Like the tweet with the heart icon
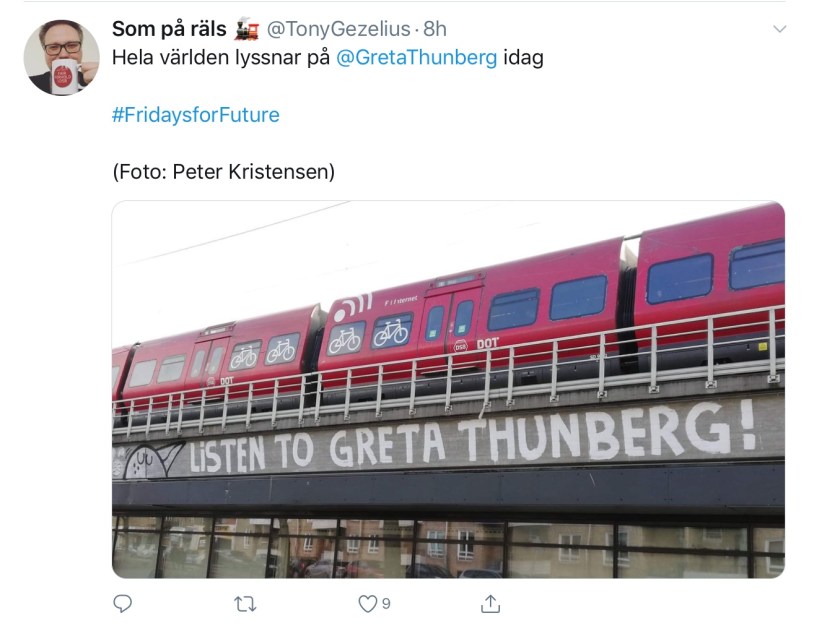Screen dimensions: 840x626 tap(368, 604)
